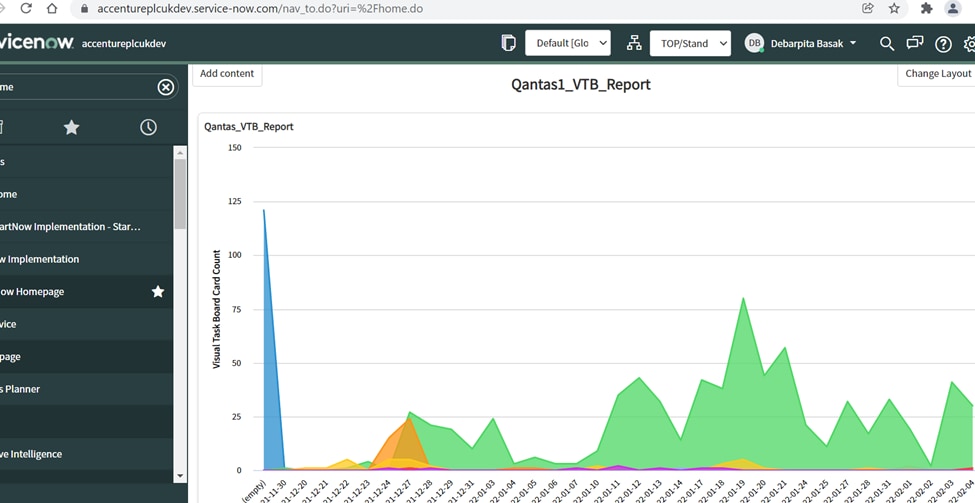Viewport: 975px width, 503px height.
Task: Open the Default [Global] update set dropdown
Action: click(x=568, y=43)
